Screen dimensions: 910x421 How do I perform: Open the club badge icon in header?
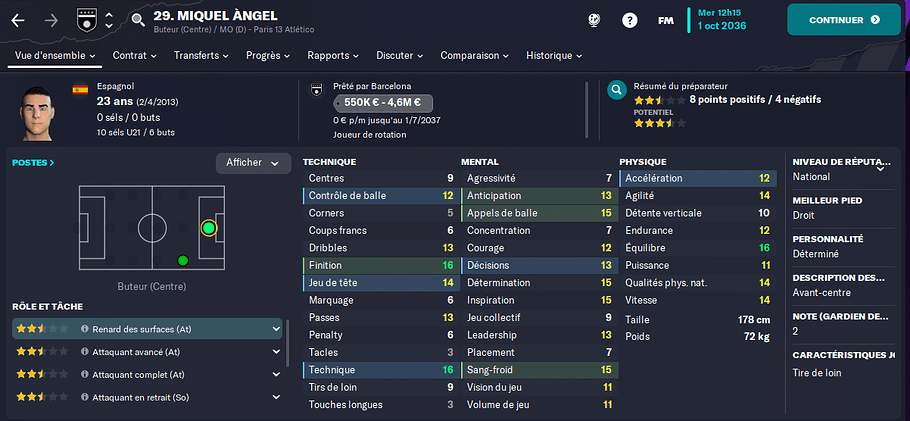[x=85, y=20]
